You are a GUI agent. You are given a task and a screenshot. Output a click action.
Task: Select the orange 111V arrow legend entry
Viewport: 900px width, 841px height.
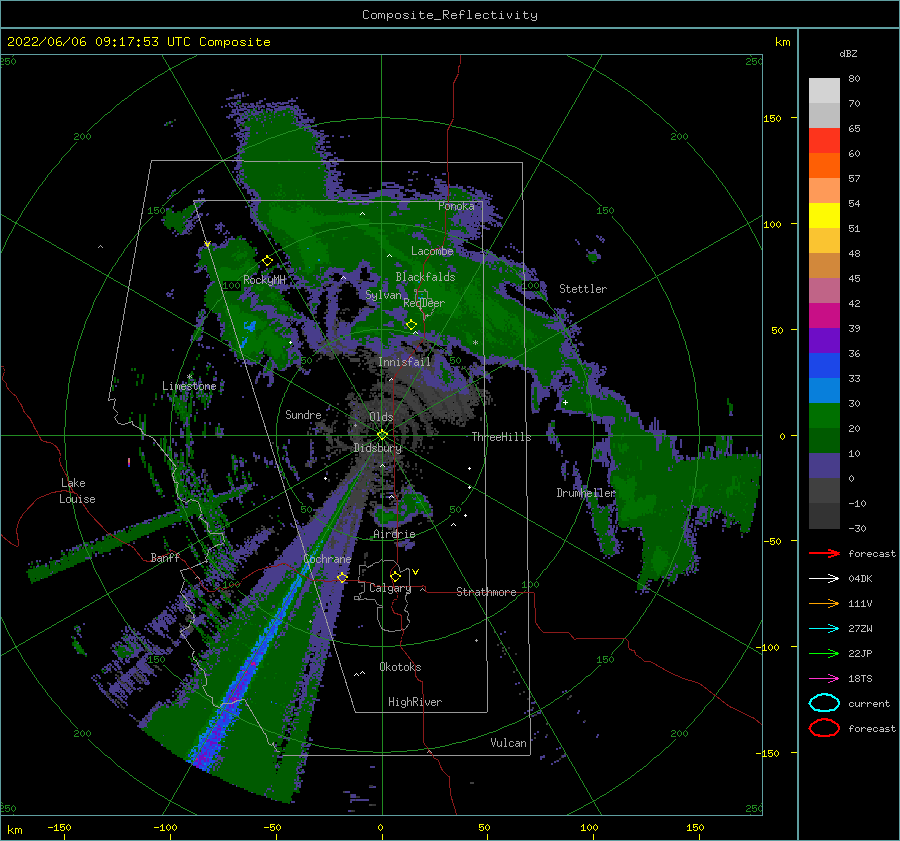pos(824,603)
